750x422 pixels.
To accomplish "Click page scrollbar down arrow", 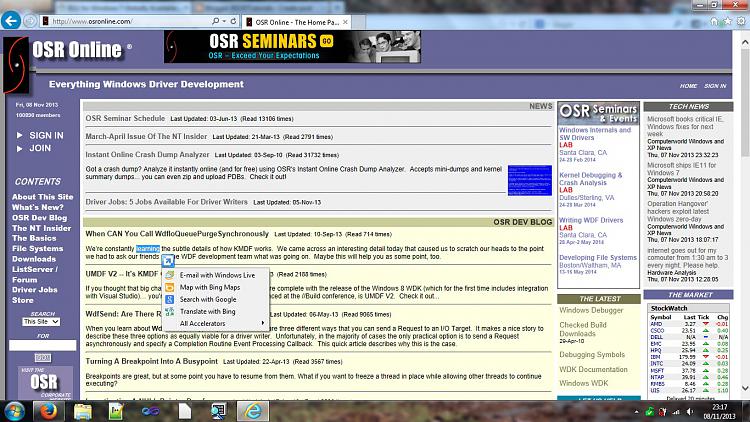I will click(745, 388).
